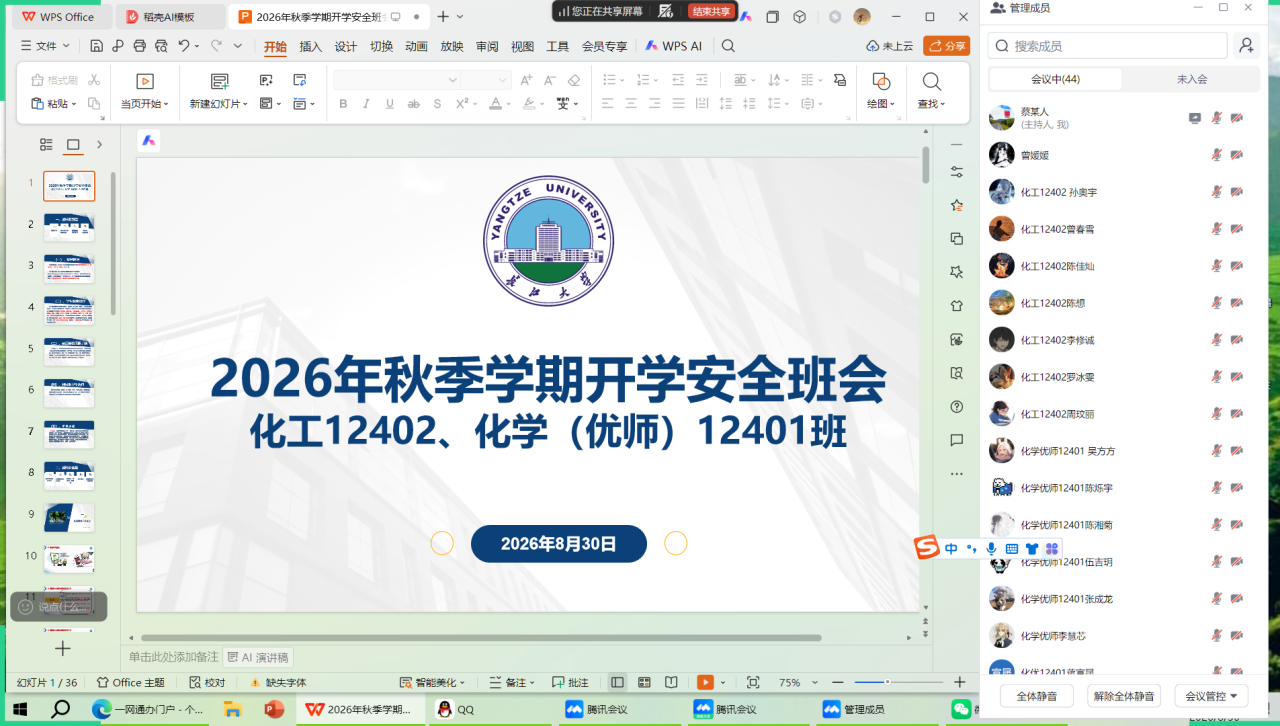Click the 全体静音 button
Viewport: 1280px width, 726px height.
(x=1036, y=696)
